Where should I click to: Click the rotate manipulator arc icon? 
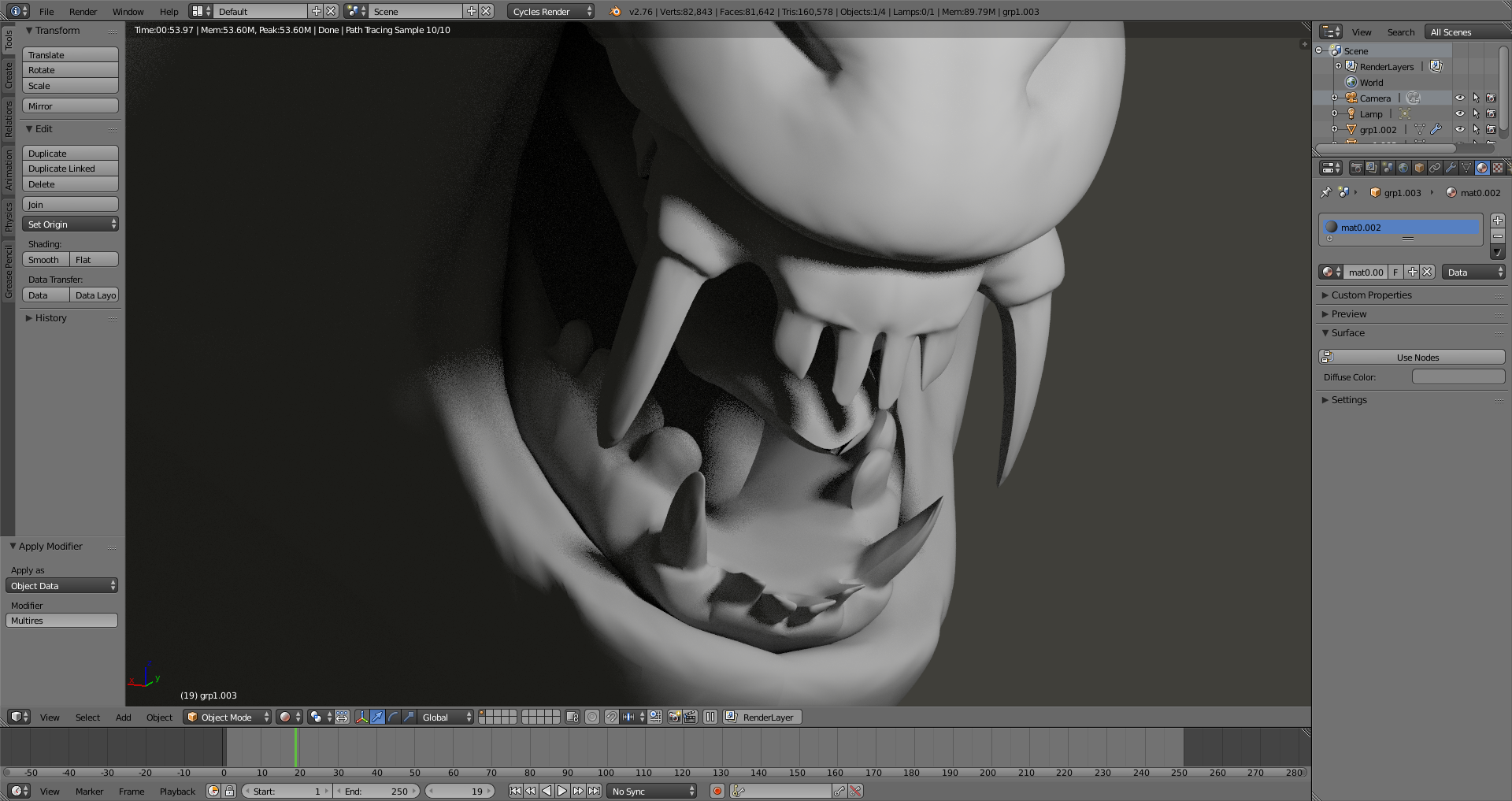click(x=394, y=717)
